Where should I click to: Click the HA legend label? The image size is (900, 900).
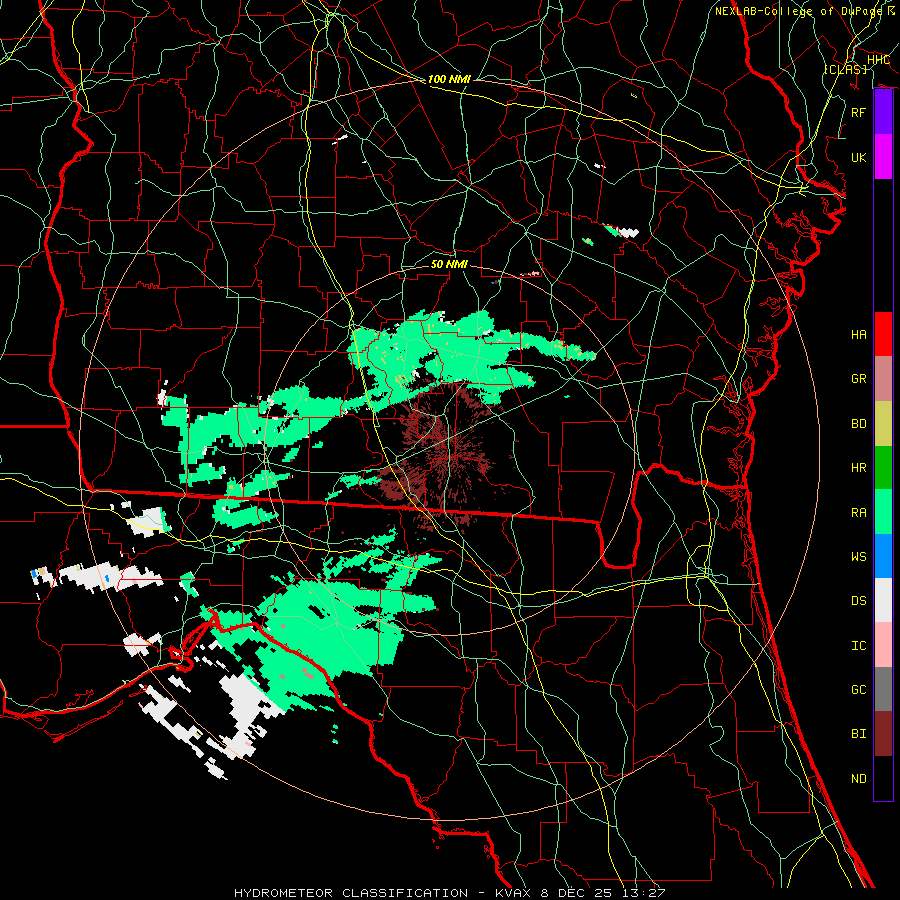tap(858, 335)
